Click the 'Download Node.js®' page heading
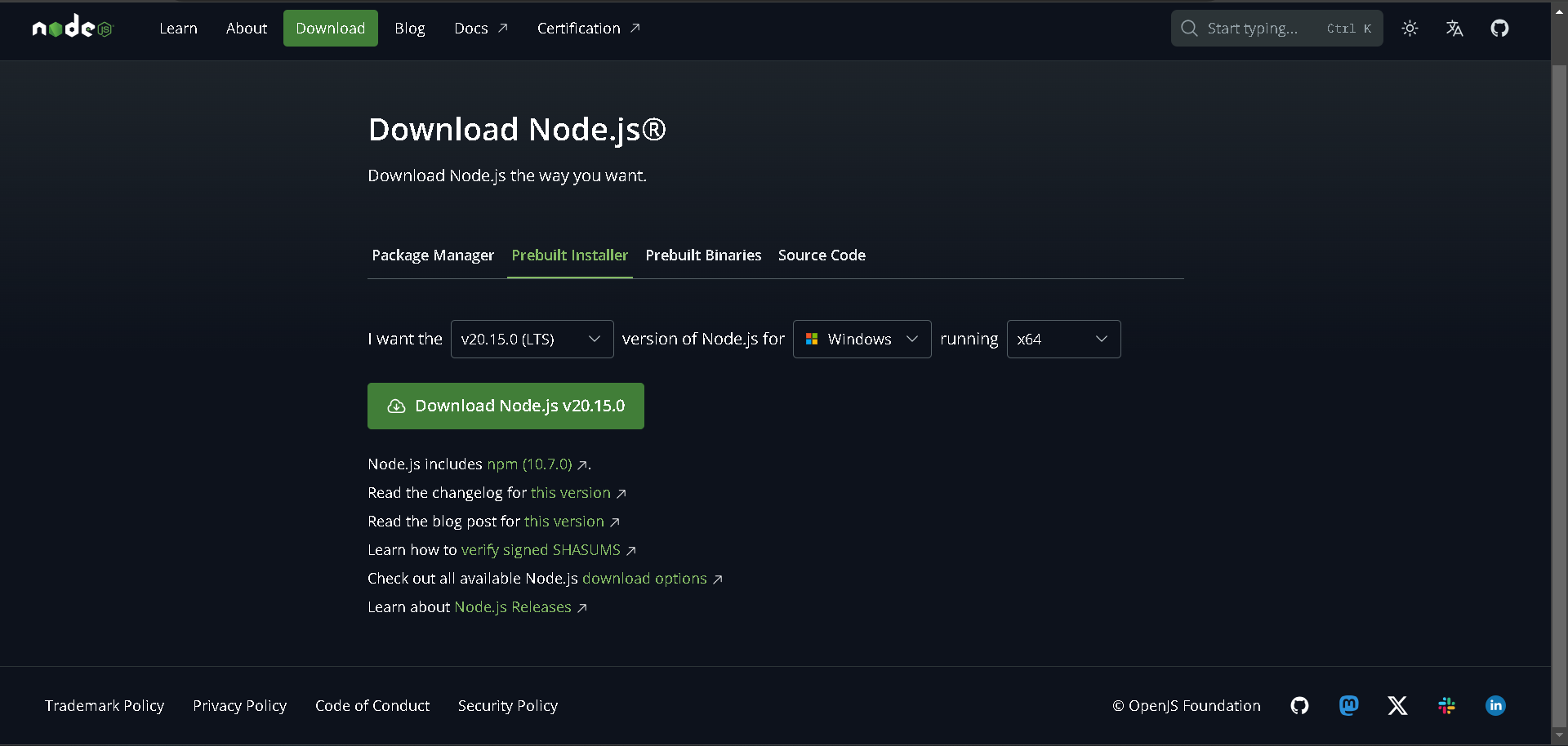The height and width of the screenshot is (746, 1568). tap(517, 129)
